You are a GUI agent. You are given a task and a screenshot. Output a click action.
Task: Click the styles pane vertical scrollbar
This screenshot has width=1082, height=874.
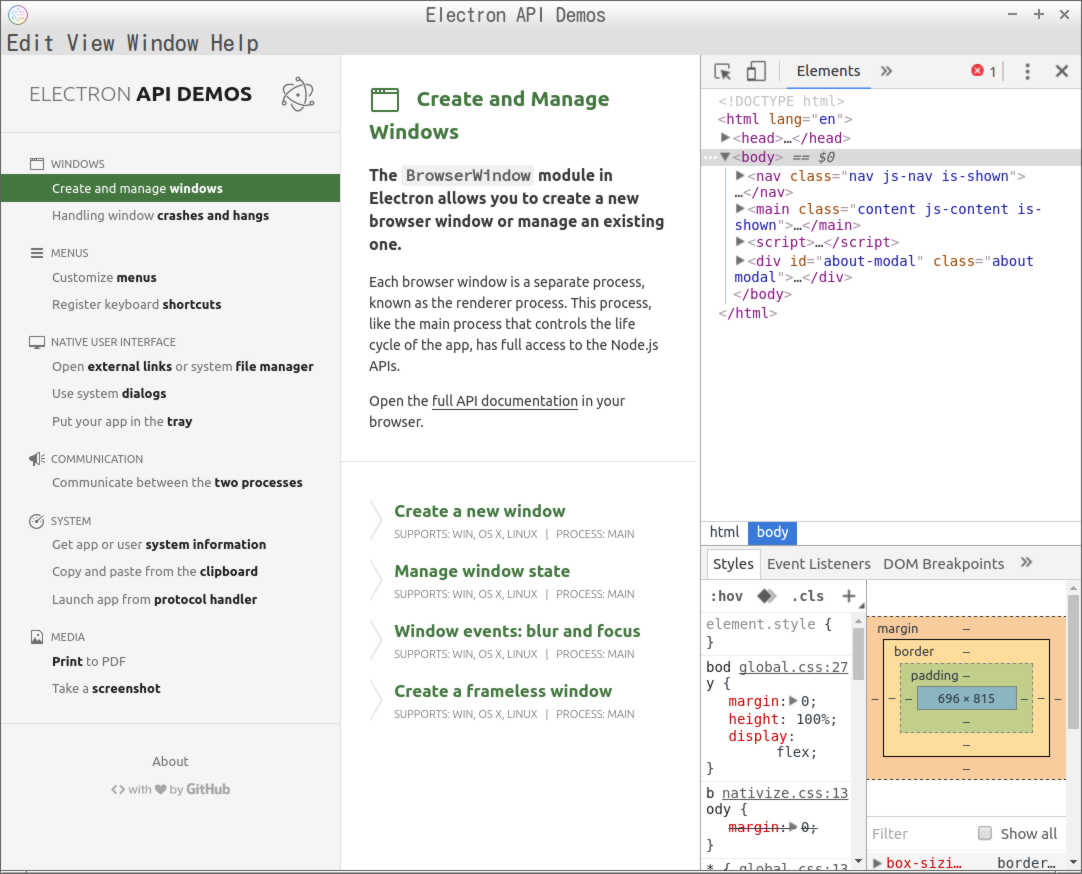(858, 655)
